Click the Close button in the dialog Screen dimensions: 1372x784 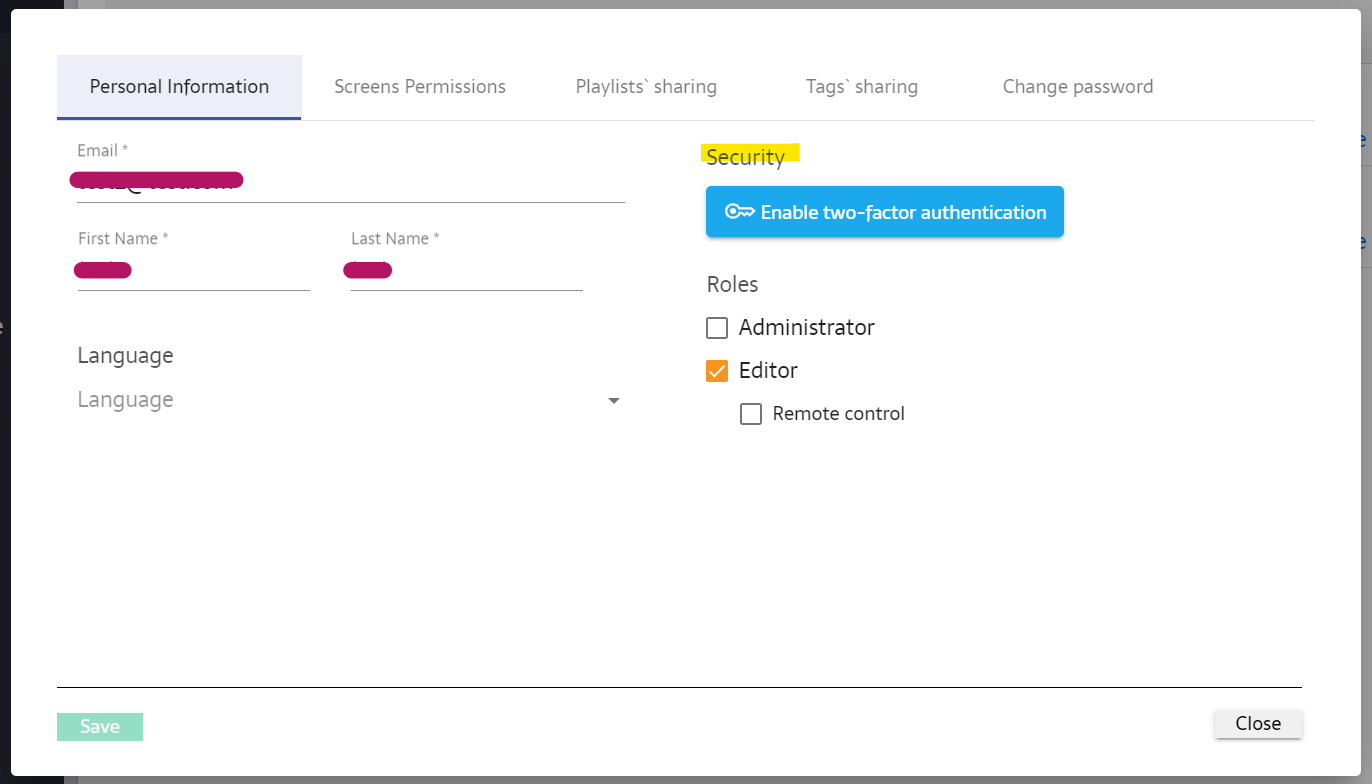click(1258, 724)
